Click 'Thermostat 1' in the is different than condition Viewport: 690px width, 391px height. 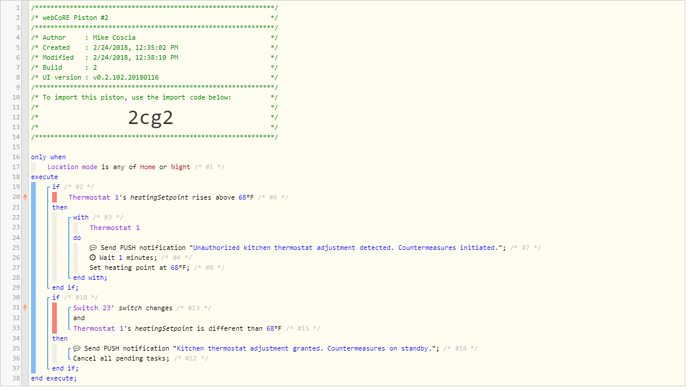pyautogui.click(x=99, y=329)
